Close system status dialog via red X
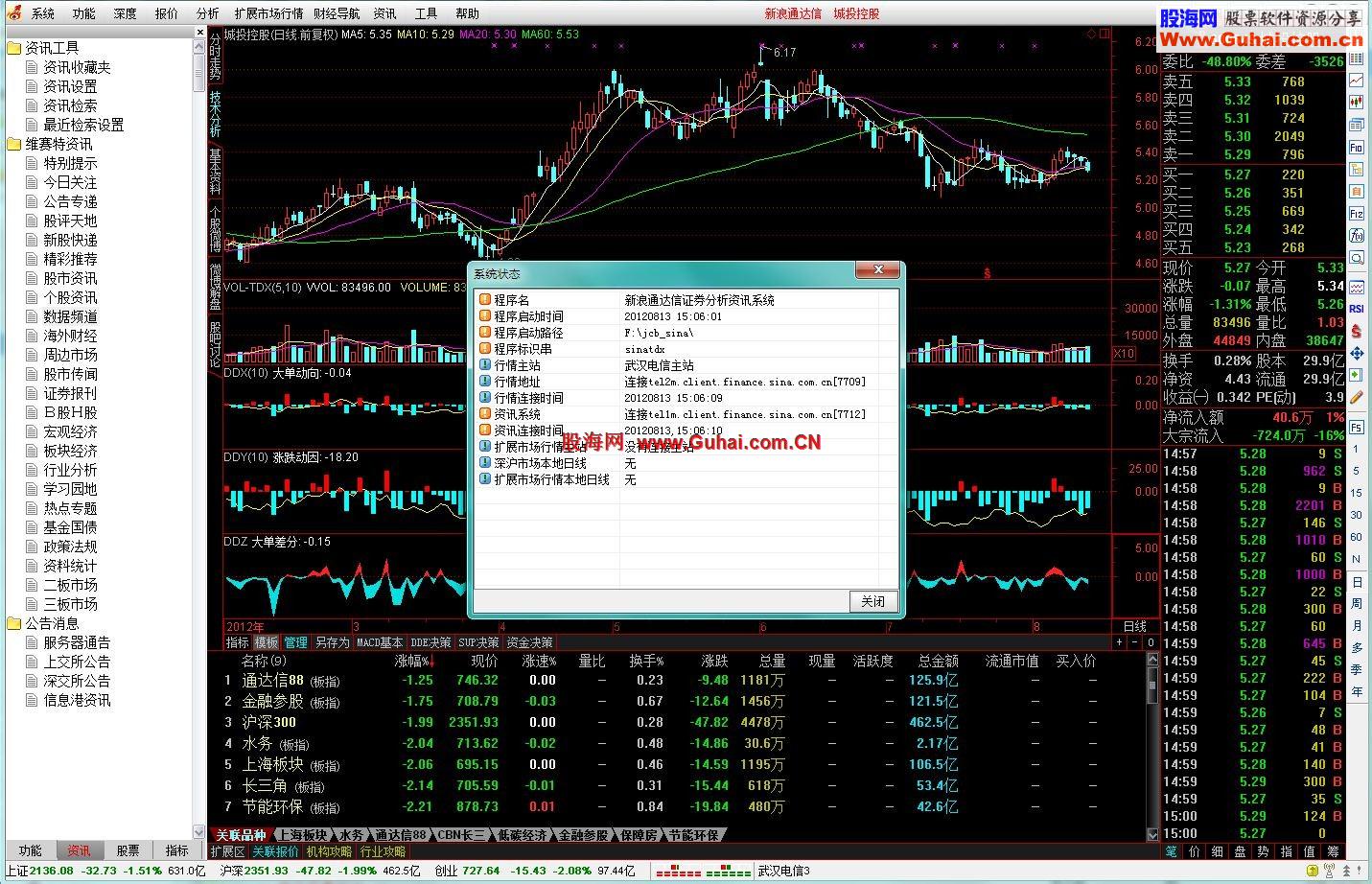1372x884 pixels. click(878, 271)
